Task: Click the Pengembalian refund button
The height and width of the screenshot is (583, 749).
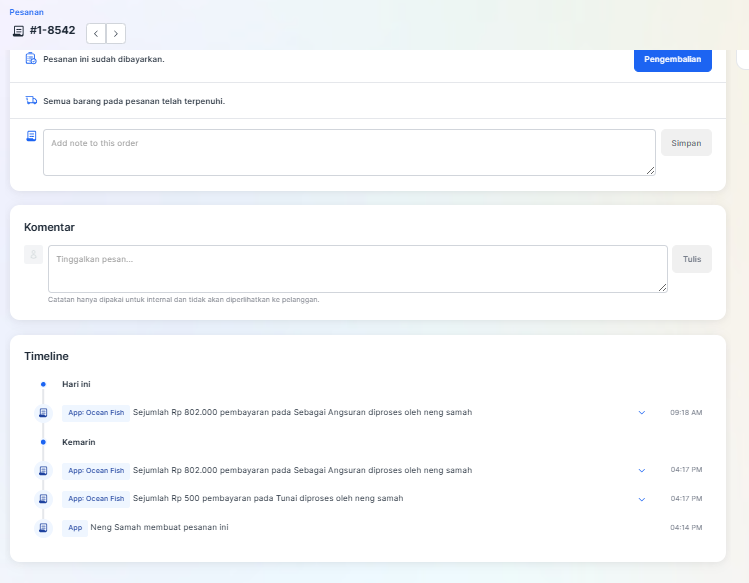Action: pos(673,60)
